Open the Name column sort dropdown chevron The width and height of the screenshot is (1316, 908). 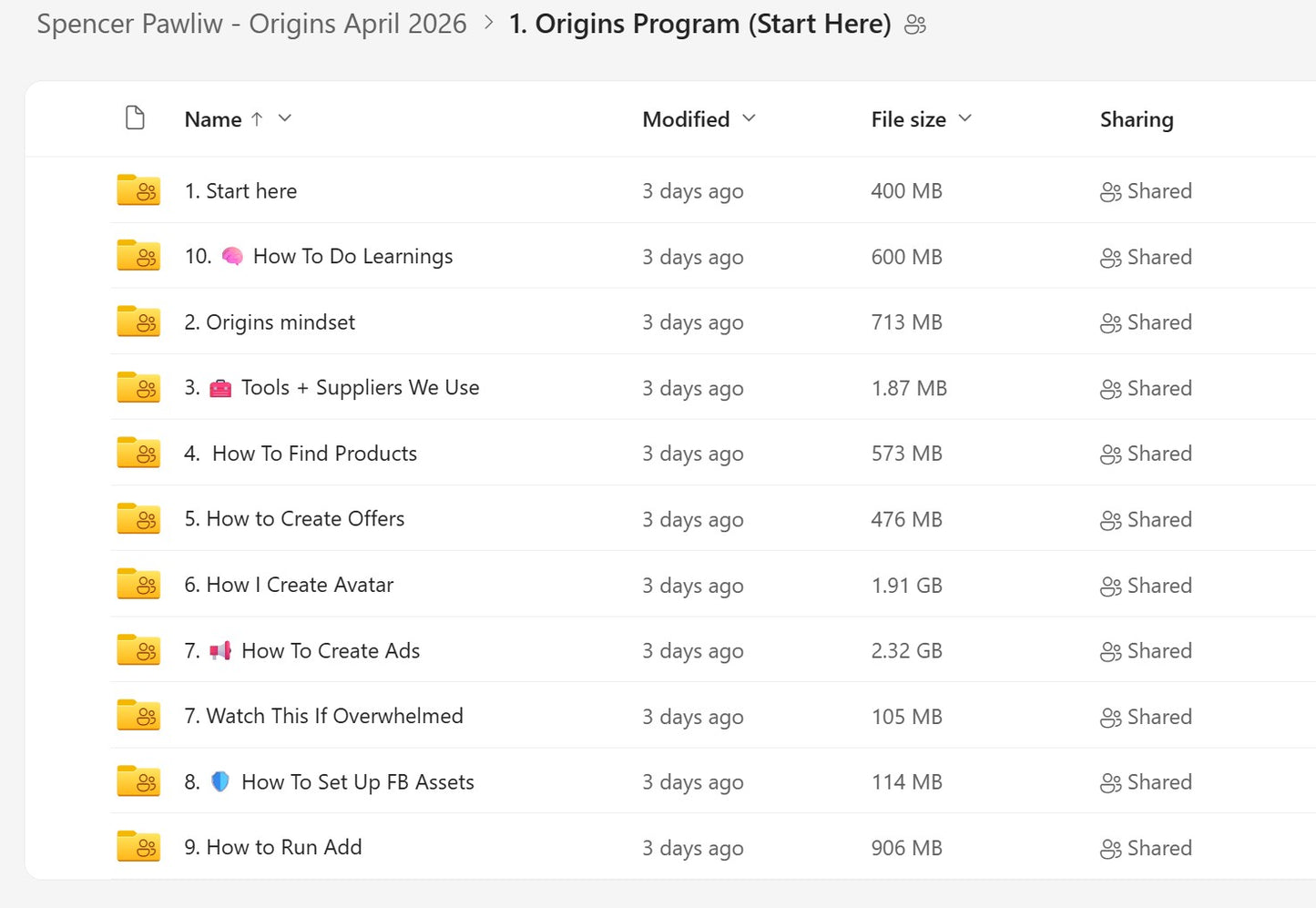pyautogui.click(x=285, y=118)
